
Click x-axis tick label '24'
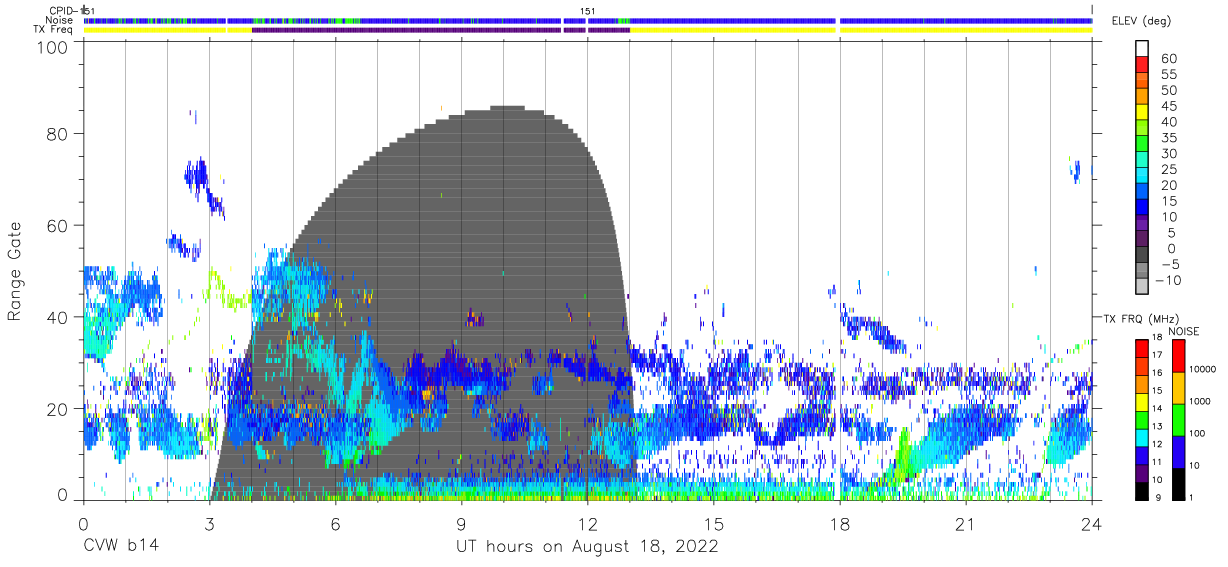pos(1092,524)
